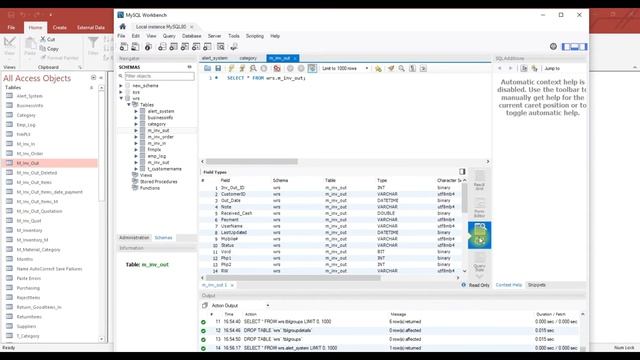Click the manual context help icon in SQL Additions
The width and height of the screenshot is (640, 360).
click(524, 68)
